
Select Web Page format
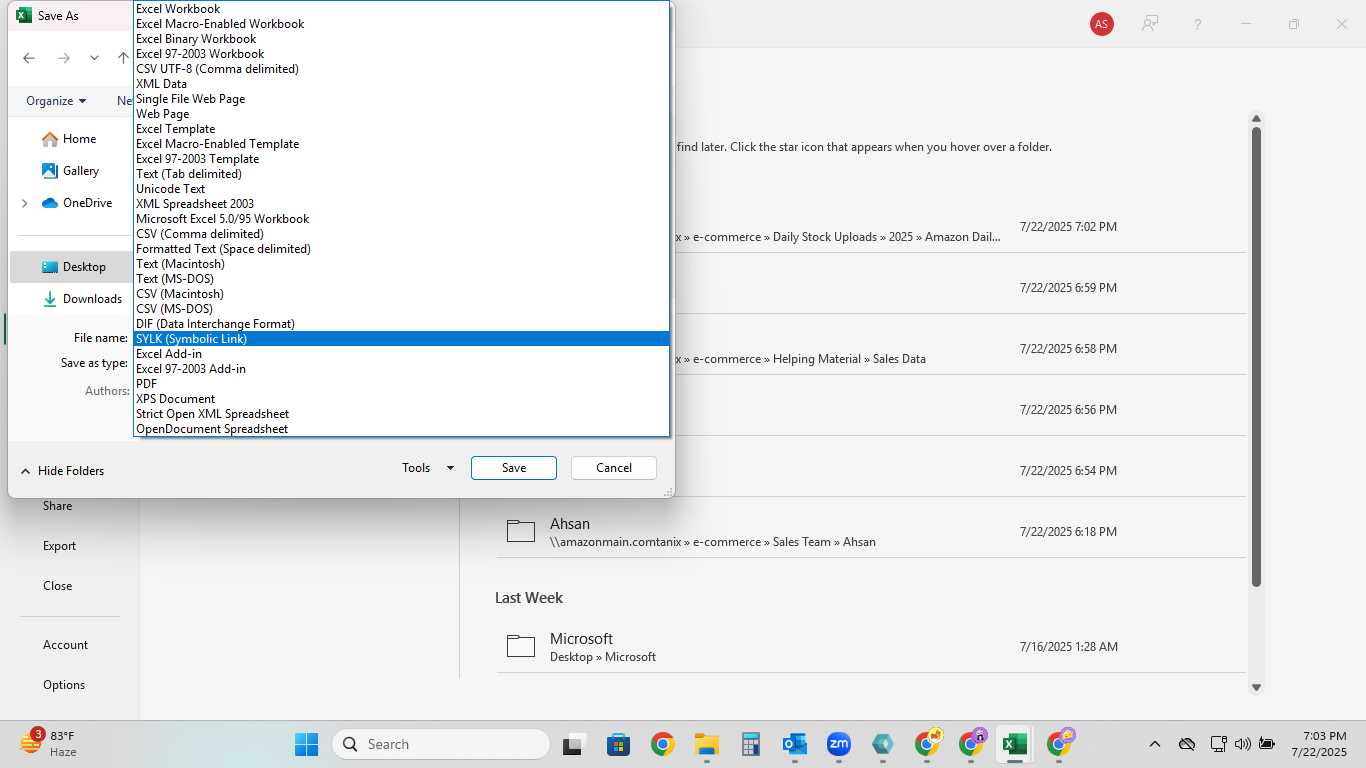(x=401, y=114)
